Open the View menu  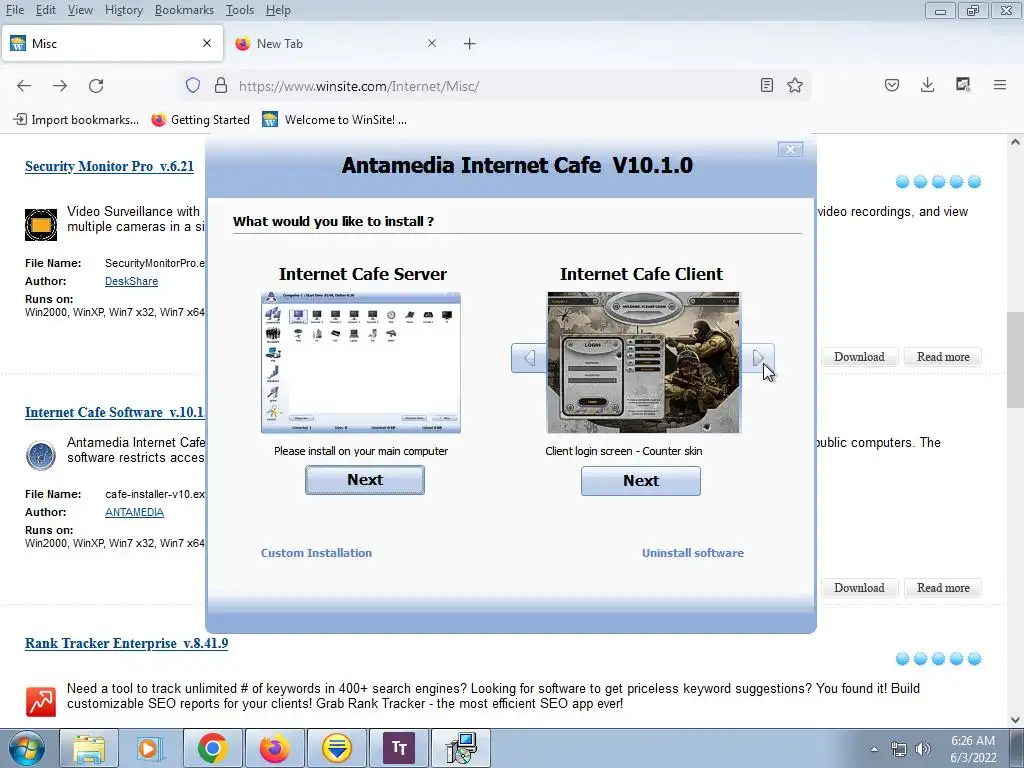point(80,10)
